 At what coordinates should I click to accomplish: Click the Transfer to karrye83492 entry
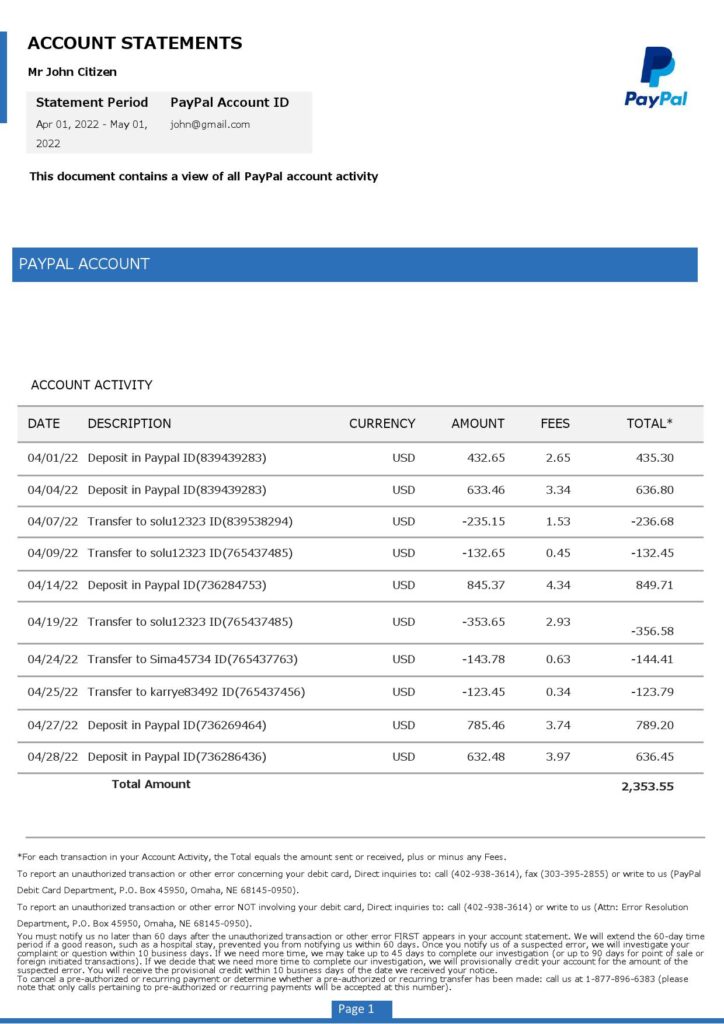coord(196,692)
